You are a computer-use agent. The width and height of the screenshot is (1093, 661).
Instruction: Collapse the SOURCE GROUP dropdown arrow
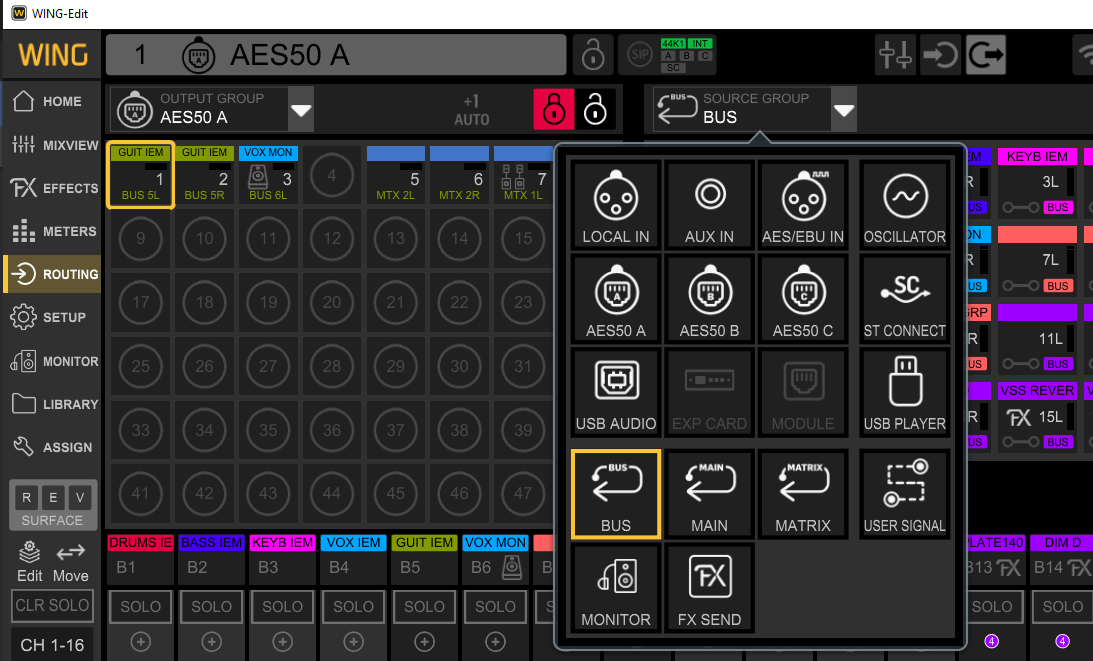(843, 109)
